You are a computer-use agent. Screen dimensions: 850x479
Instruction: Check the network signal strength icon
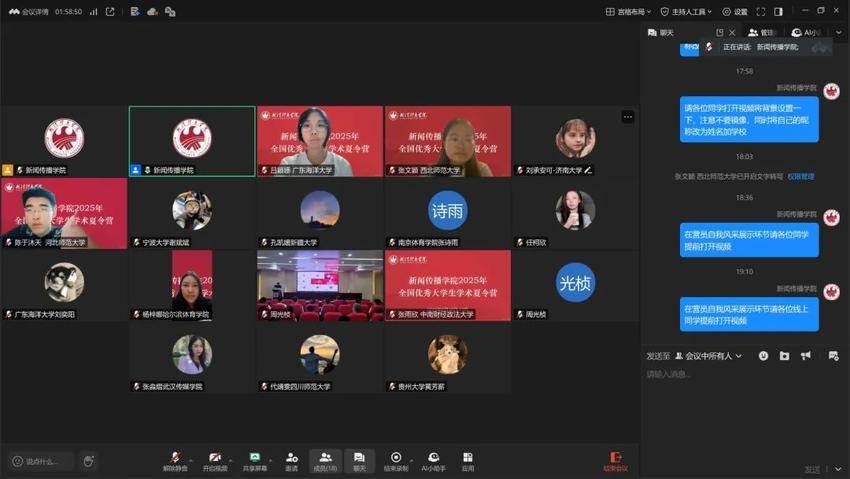[x=93, y=11]
